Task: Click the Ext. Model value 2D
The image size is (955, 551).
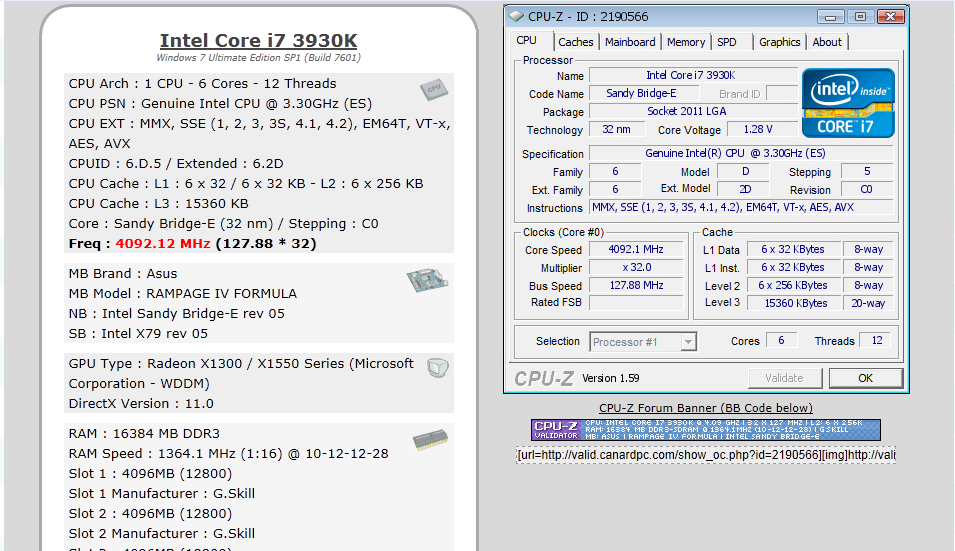Action: pos(744,189)
